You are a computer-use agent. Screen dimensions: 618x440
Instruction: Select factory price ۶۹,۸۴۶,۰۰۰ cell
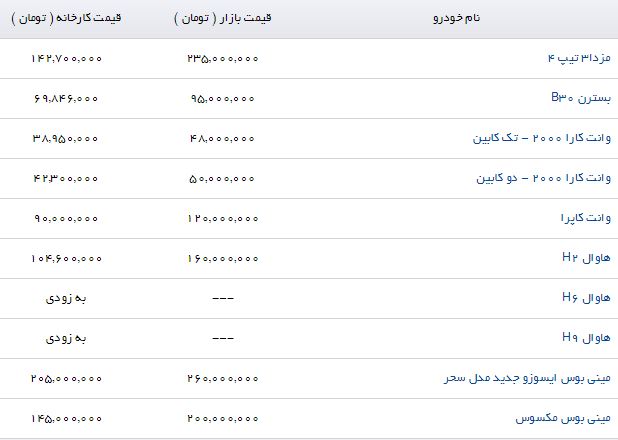66,99
